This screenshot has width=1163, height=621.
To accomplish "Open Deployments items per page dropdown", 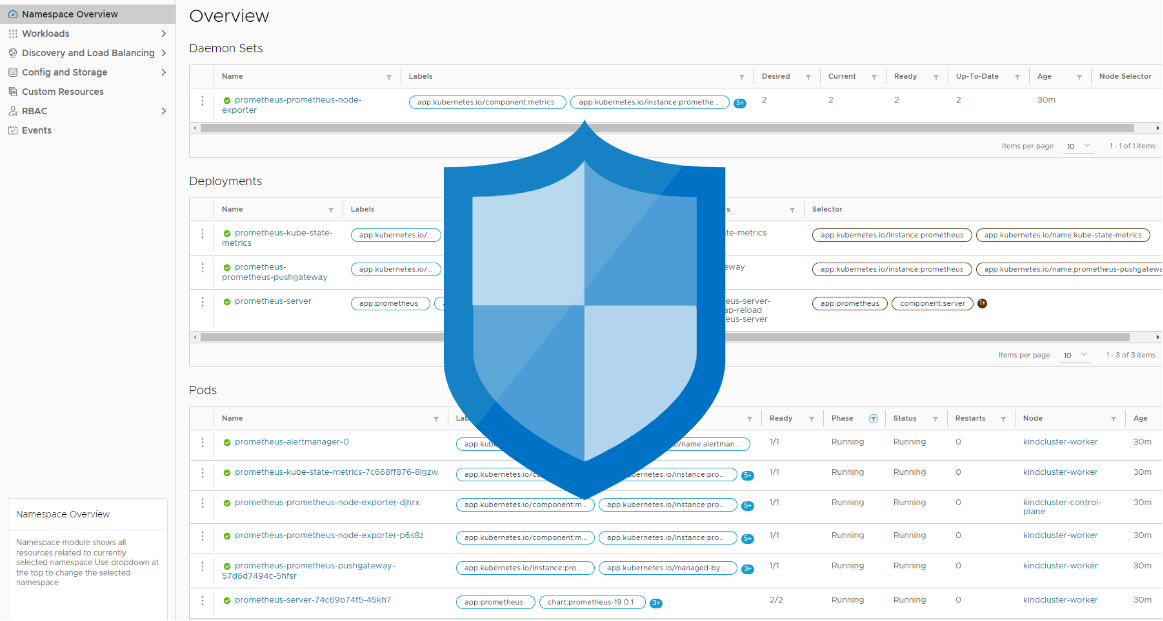I will click(x=1075, y=355).
